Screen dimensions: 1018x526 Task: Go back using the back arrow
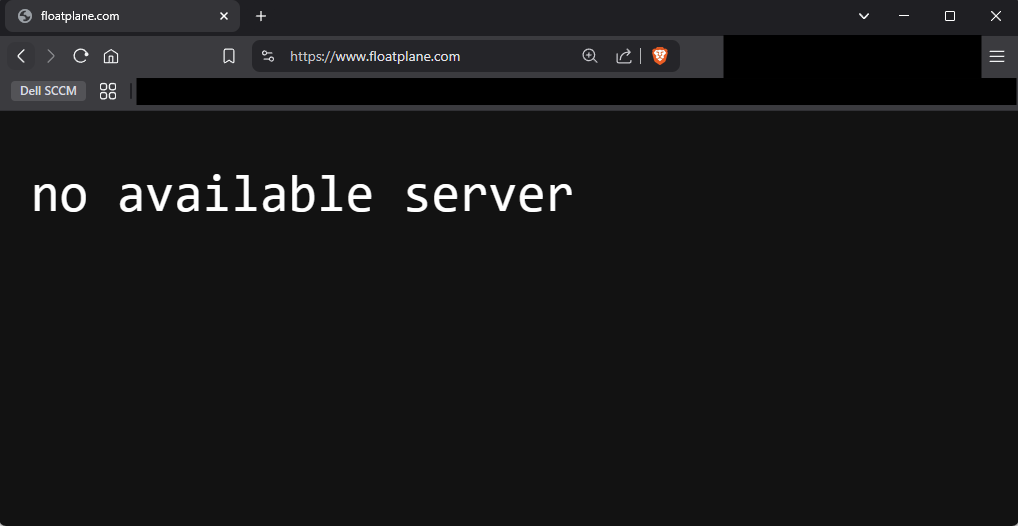21,56
